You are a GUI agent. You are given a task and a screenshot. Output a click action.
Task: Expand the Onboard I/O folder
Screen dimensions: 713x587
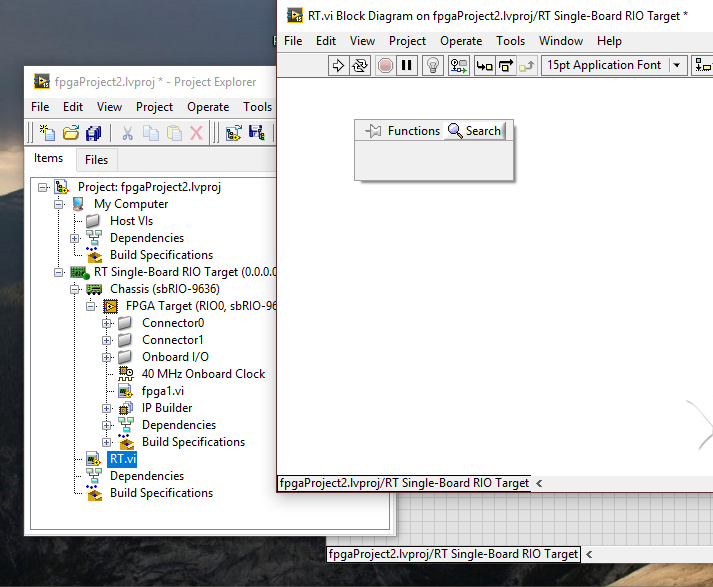click(x=106, y=357)
